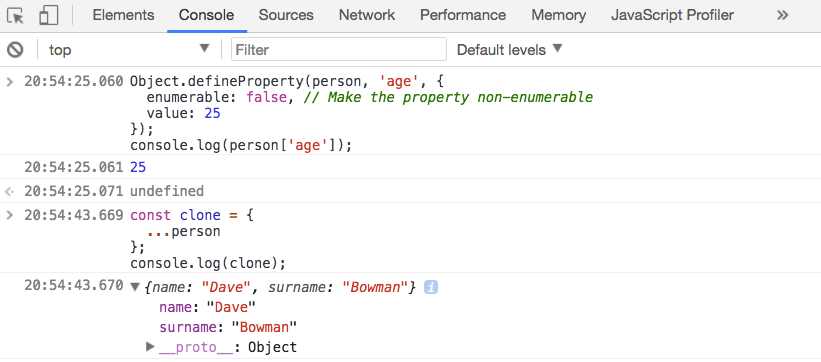Expand the __proto__ Object entry
The width and height of the screenshot is (821, 362).
pos(150,346)
